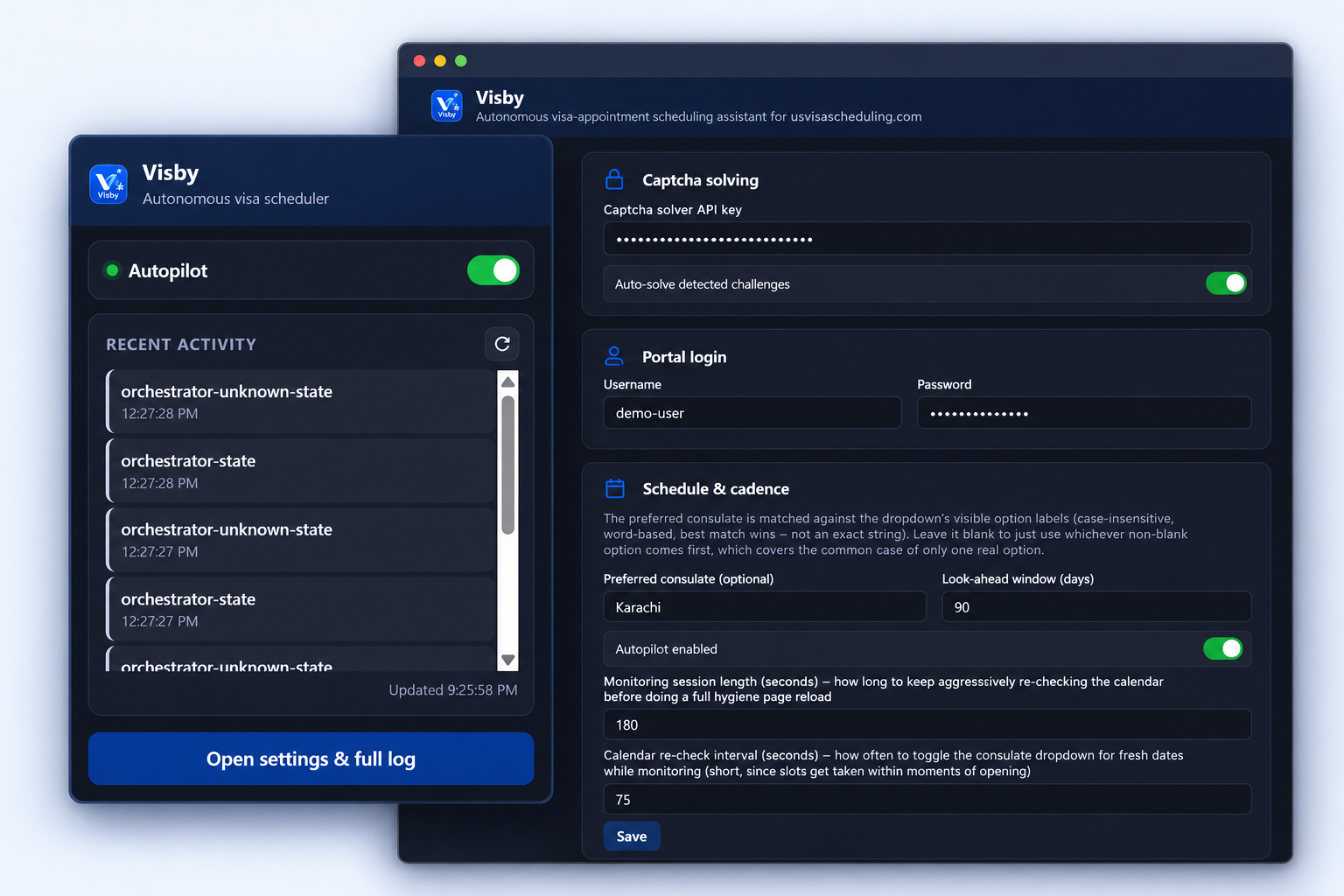Click the Visby logo in the settings window header
The width and height of the screenshot is (1344, 896).
coord(447,106)
